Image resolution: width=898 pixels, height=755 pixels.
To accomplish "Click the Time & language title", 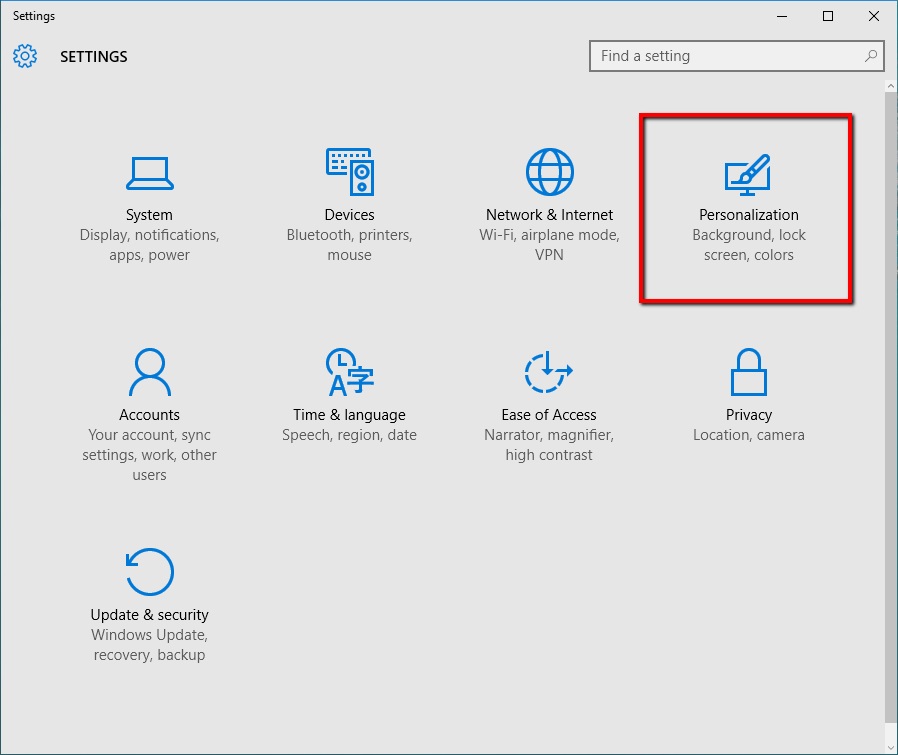I will [x=349, y=415].
